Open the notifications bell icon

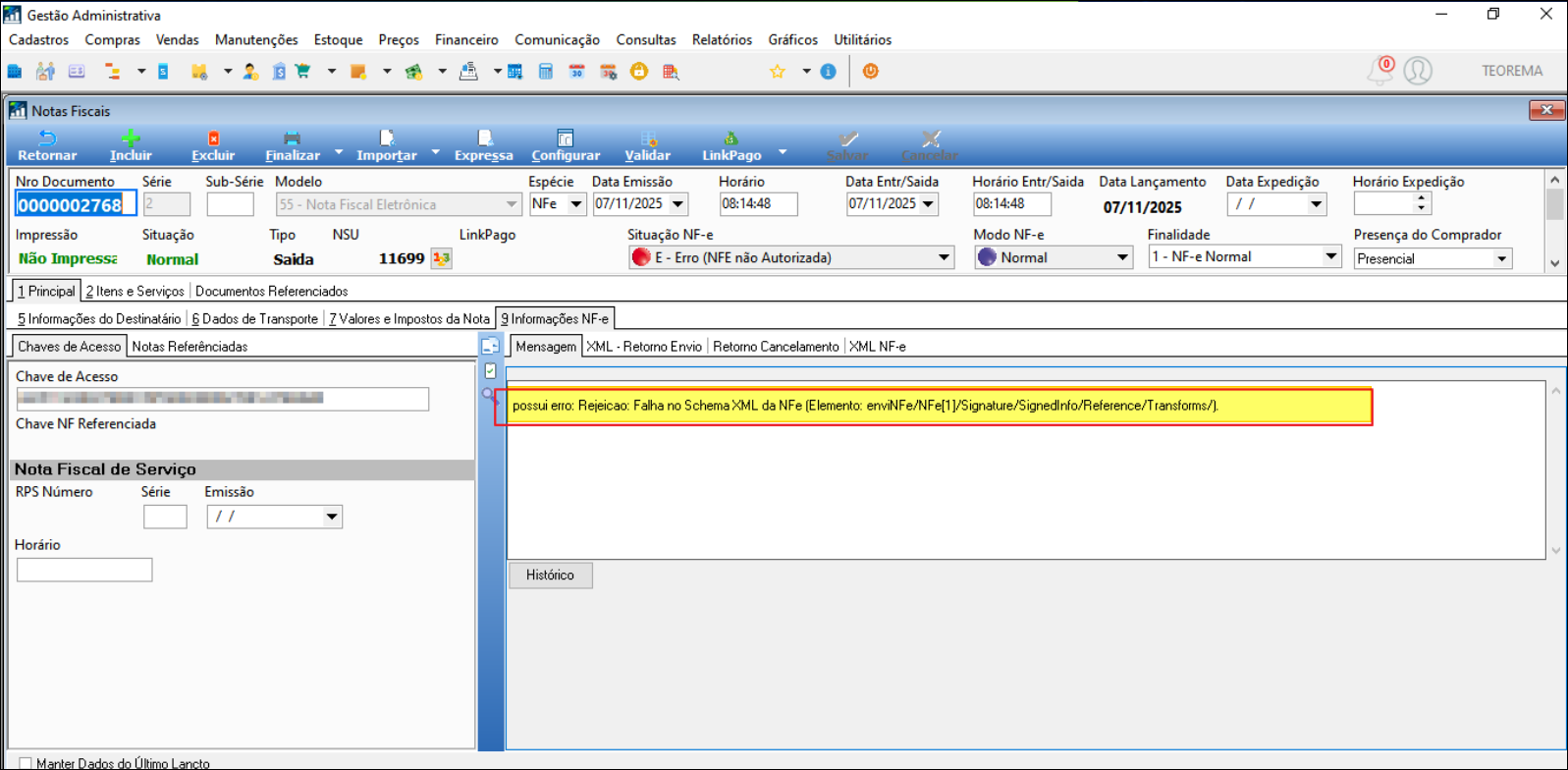click(1380, 71)
